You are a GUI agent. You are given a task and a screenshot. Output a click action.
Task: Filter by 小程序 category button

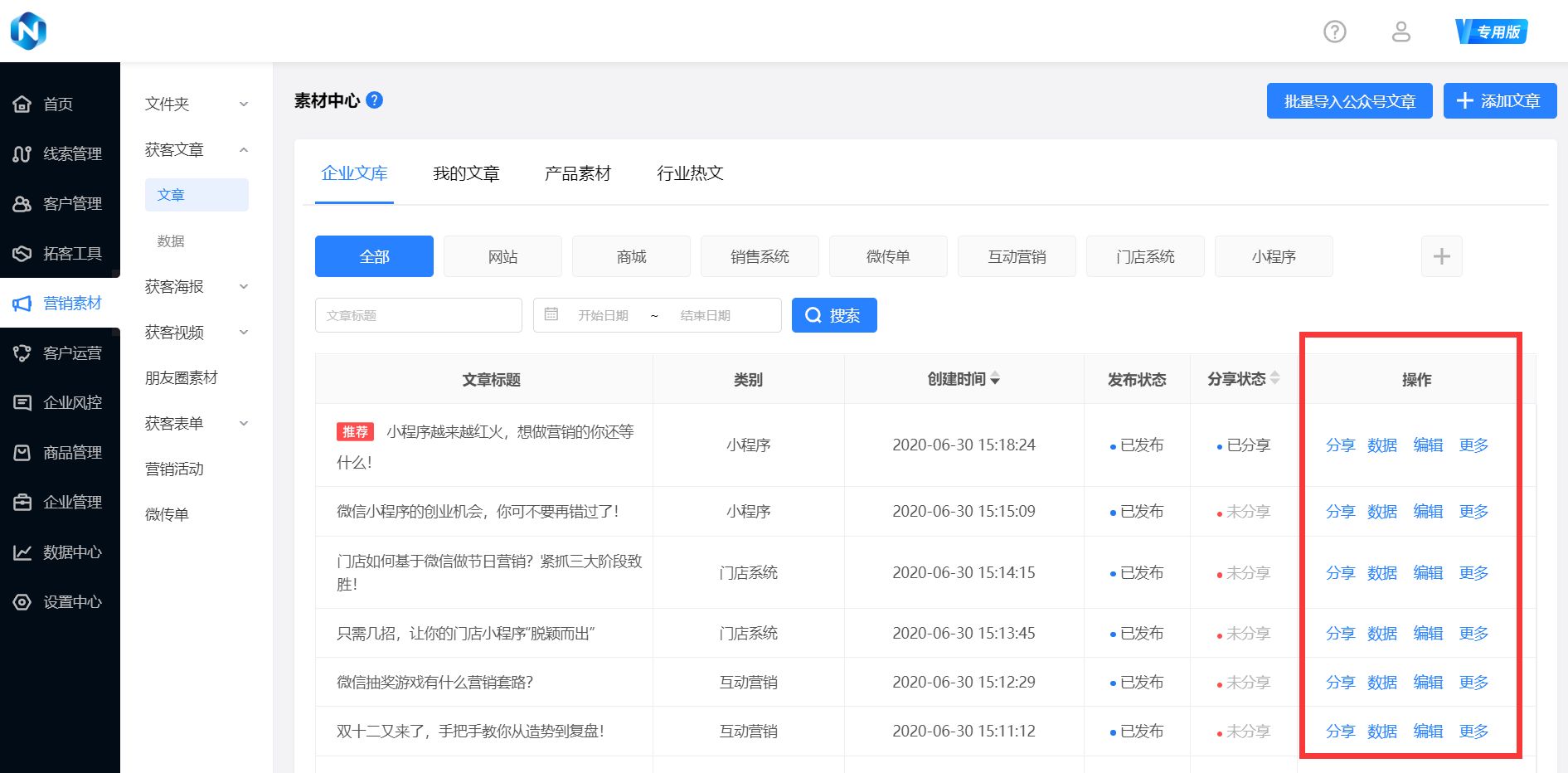1274,256
